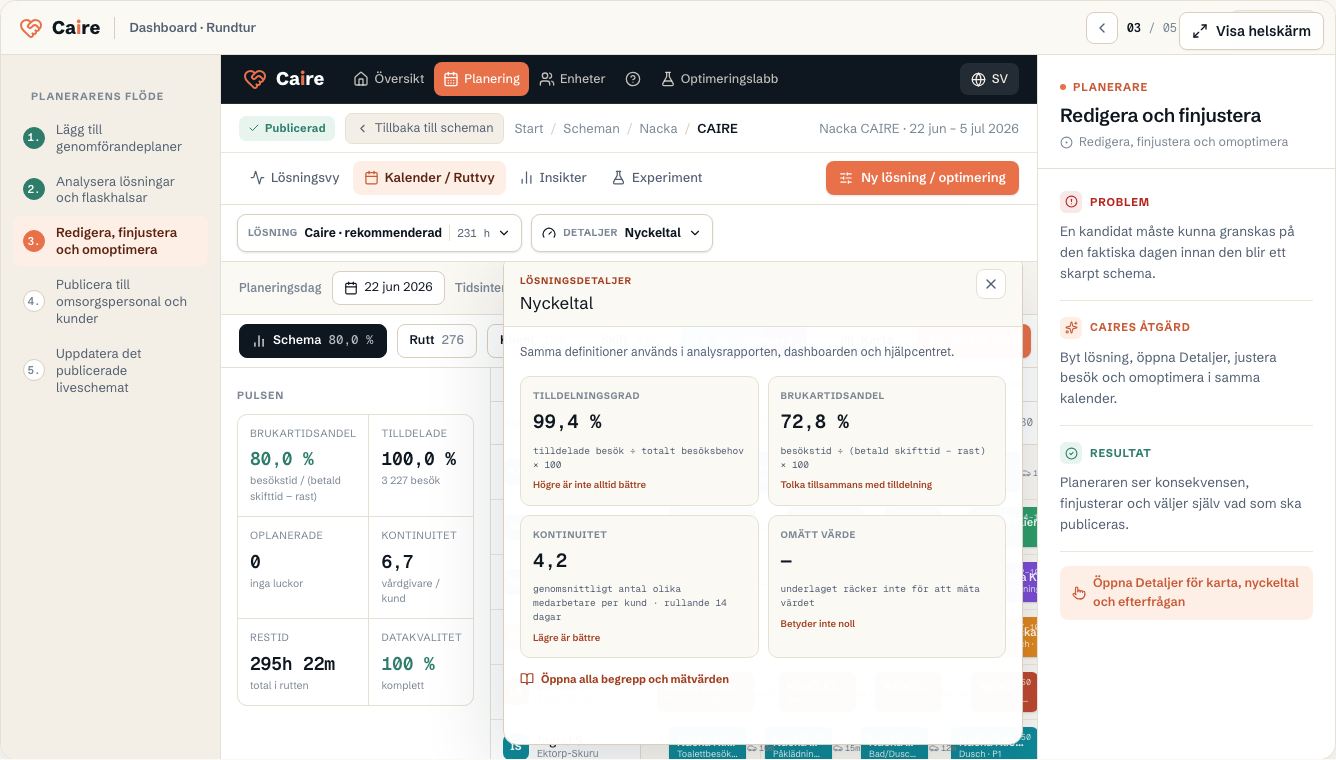The height and width of the screenshot is (760, 1336).
Task: Click the book icon beside Öppna alla begrepp
Action: [527, 679]
